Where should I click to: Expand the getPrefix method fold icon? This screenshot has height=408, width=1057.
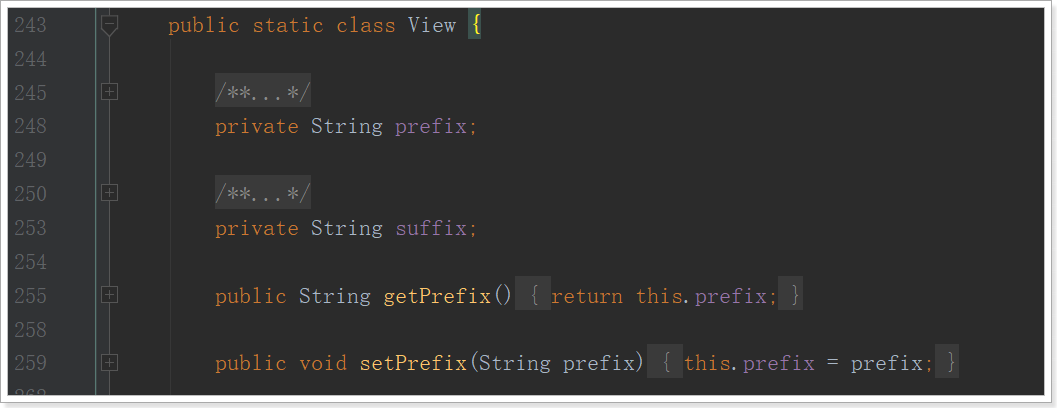point(109,295)
